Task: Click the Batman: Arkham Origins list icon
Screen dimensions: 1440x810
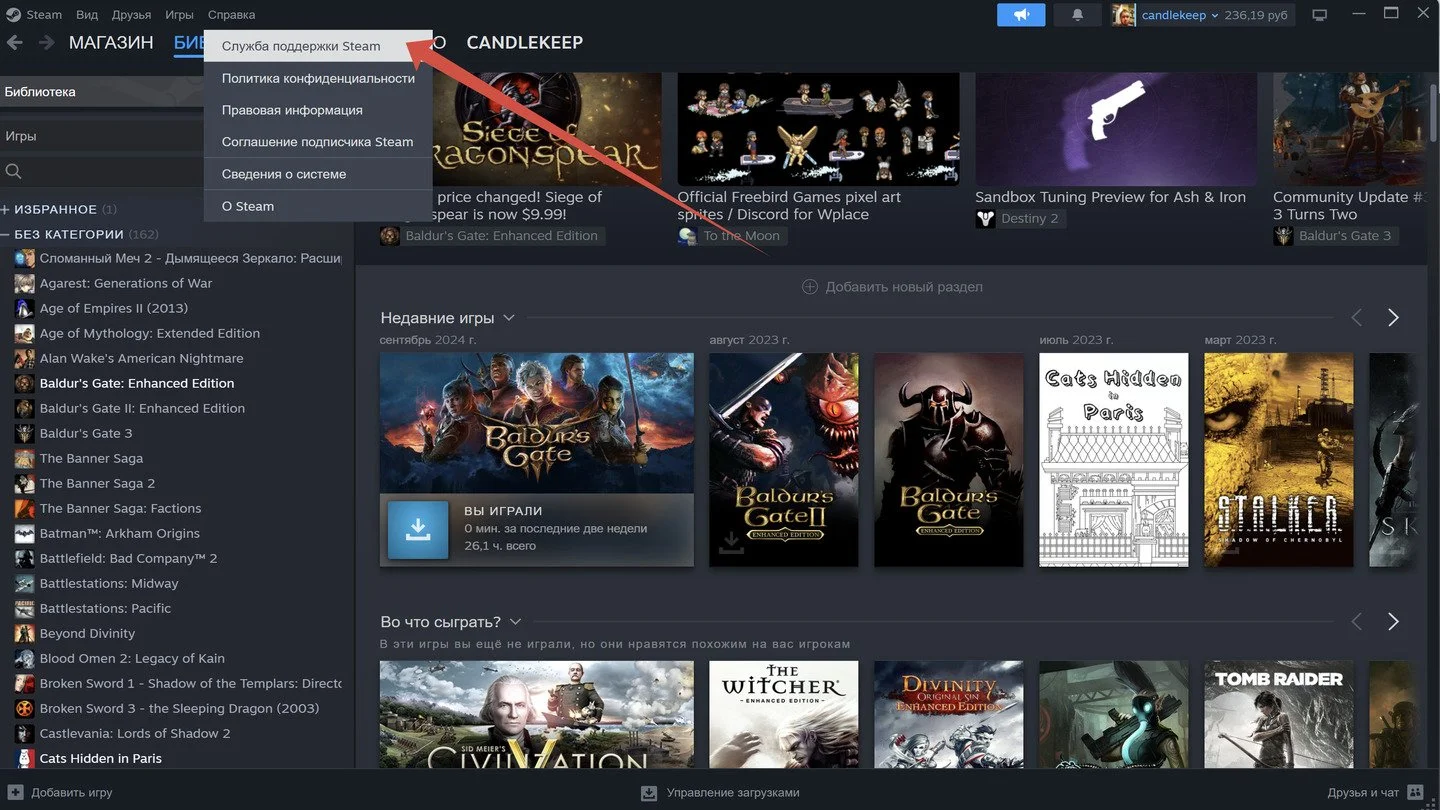Action: 24,533
